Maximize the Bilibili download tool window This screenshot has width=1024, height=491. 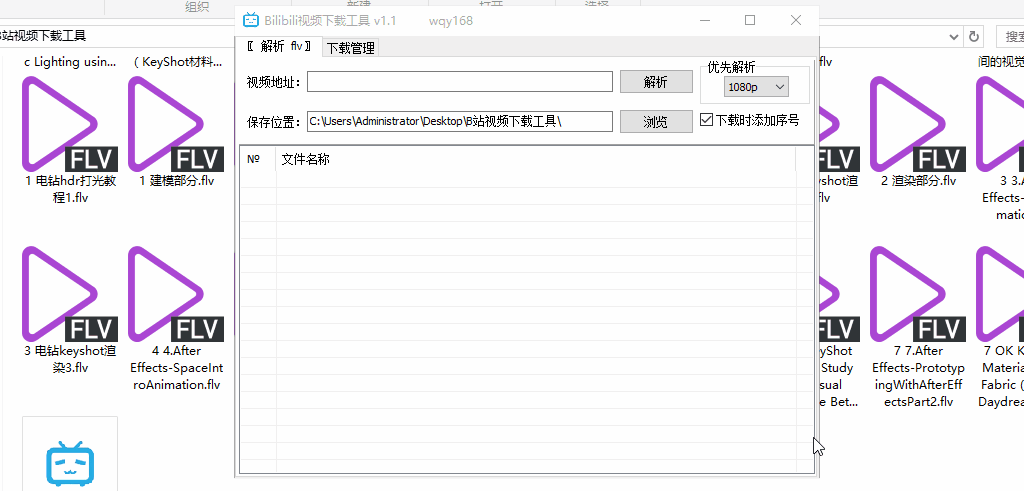[750, 20]
